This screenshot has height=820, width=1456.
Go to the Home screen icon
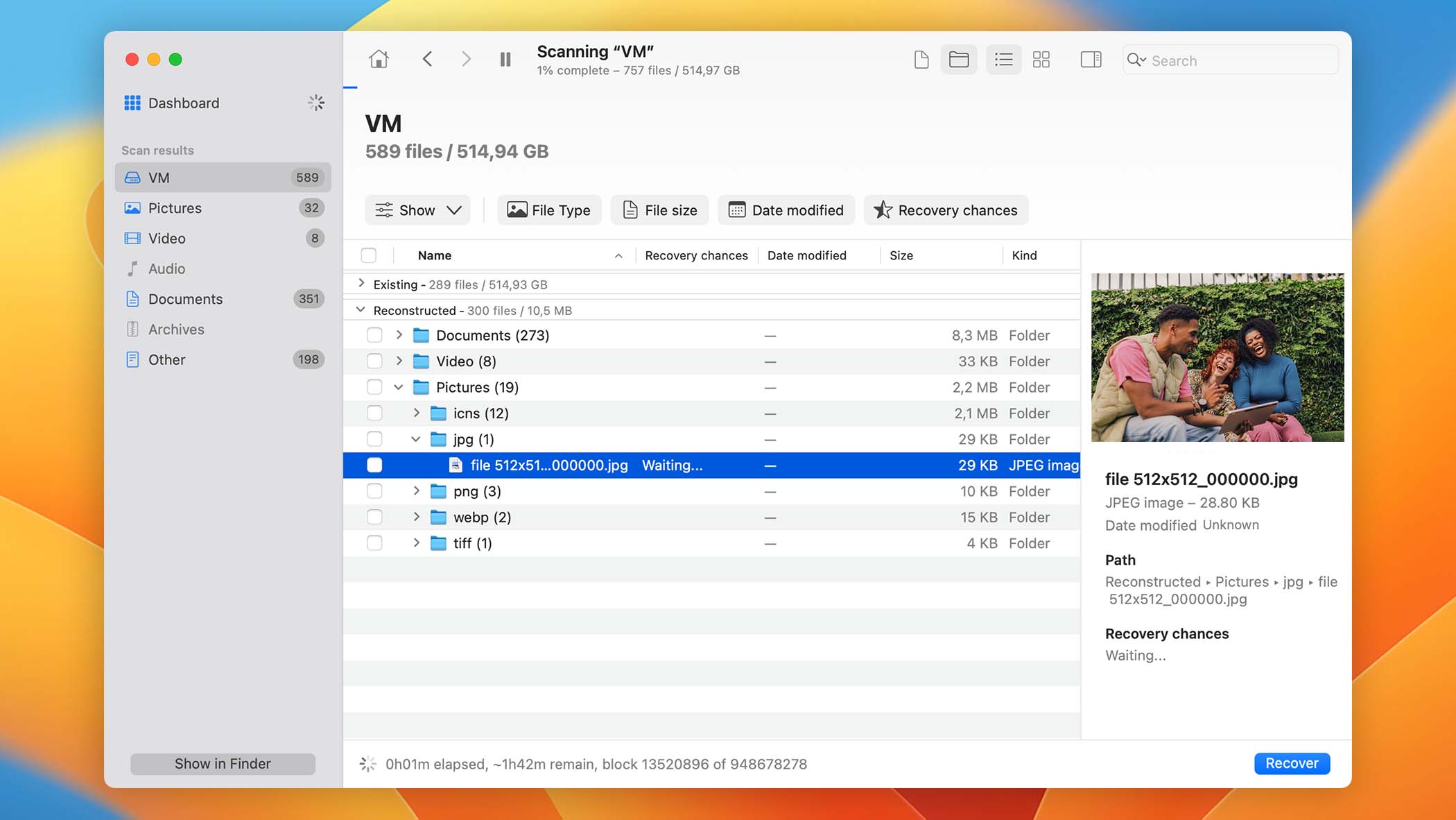click(379, 59)
